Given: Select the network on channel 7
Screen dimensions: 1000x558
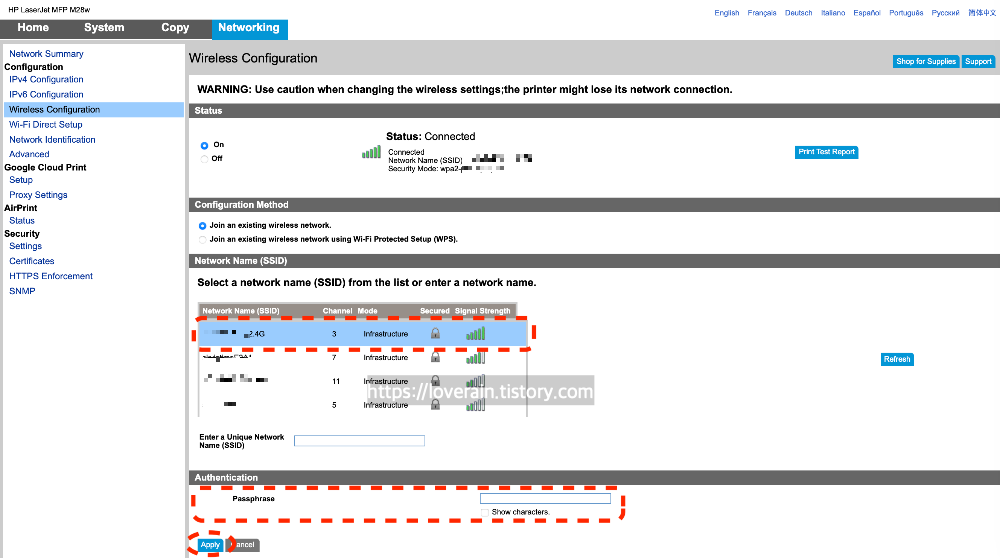Looking at the screenshot, I should tap(363, 358).
